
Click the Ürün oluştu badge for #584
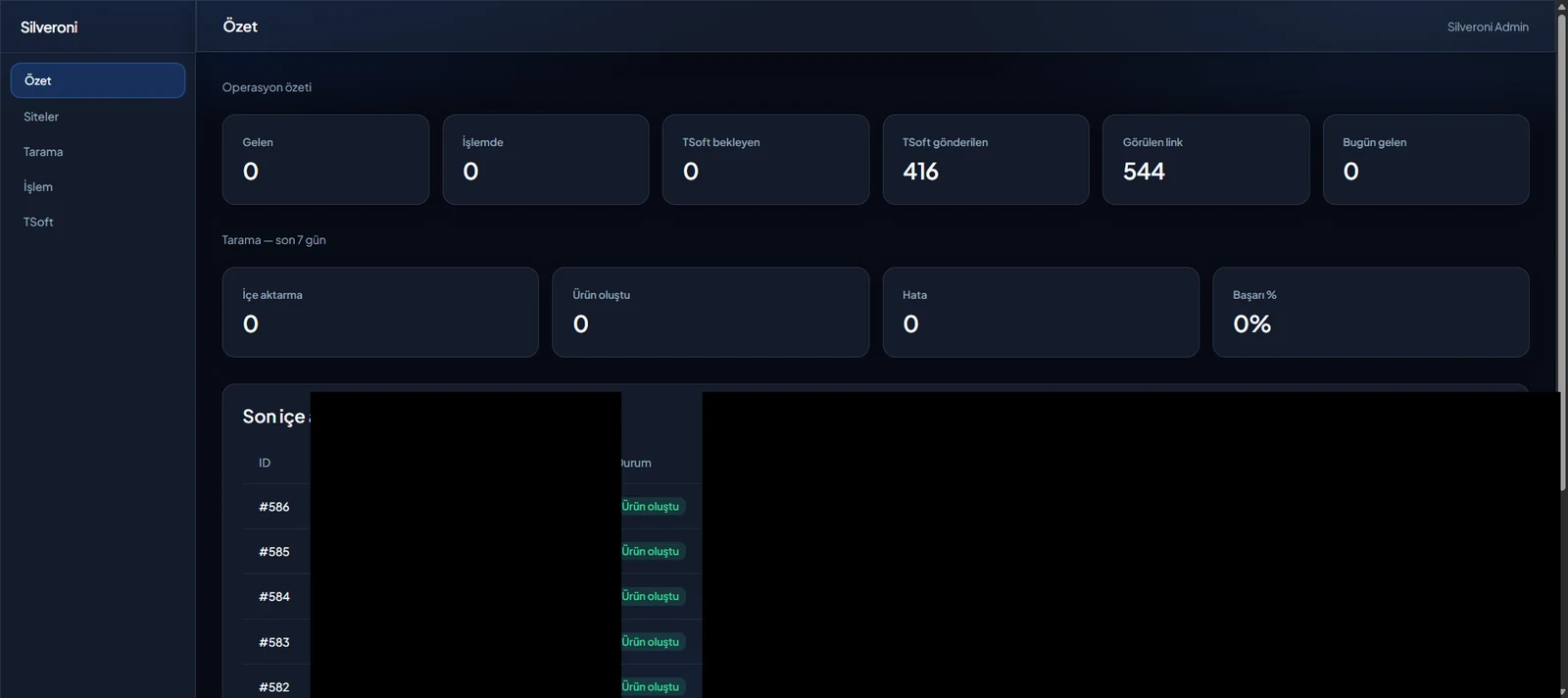tap(652, 597)
